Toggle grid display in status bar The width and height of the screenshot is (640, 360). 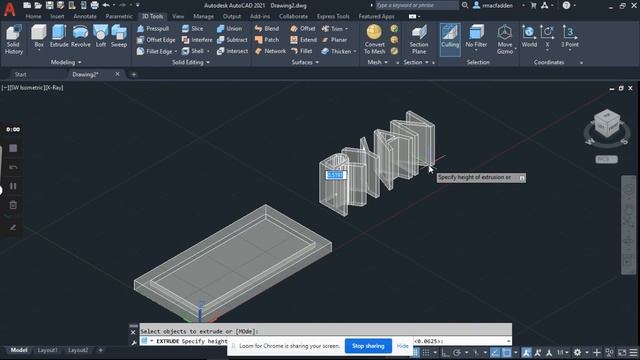[x=415, y=352]
